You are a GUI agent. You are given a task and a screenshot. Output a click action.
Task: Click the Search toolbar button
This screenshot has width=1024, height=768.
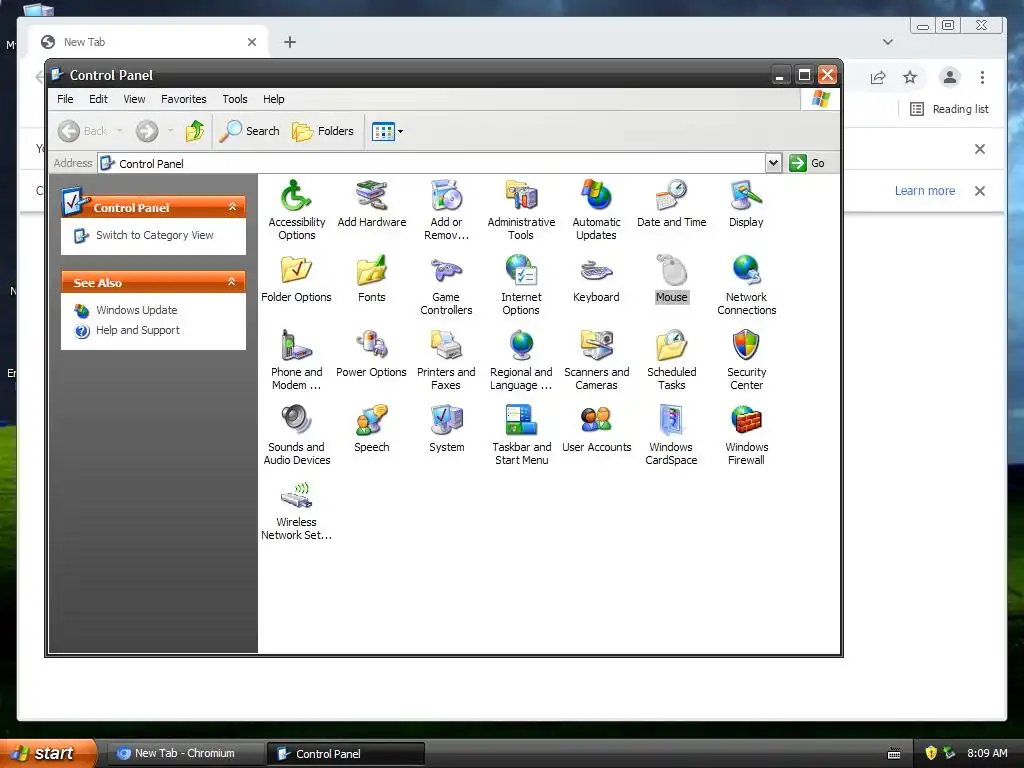[249, 131]
